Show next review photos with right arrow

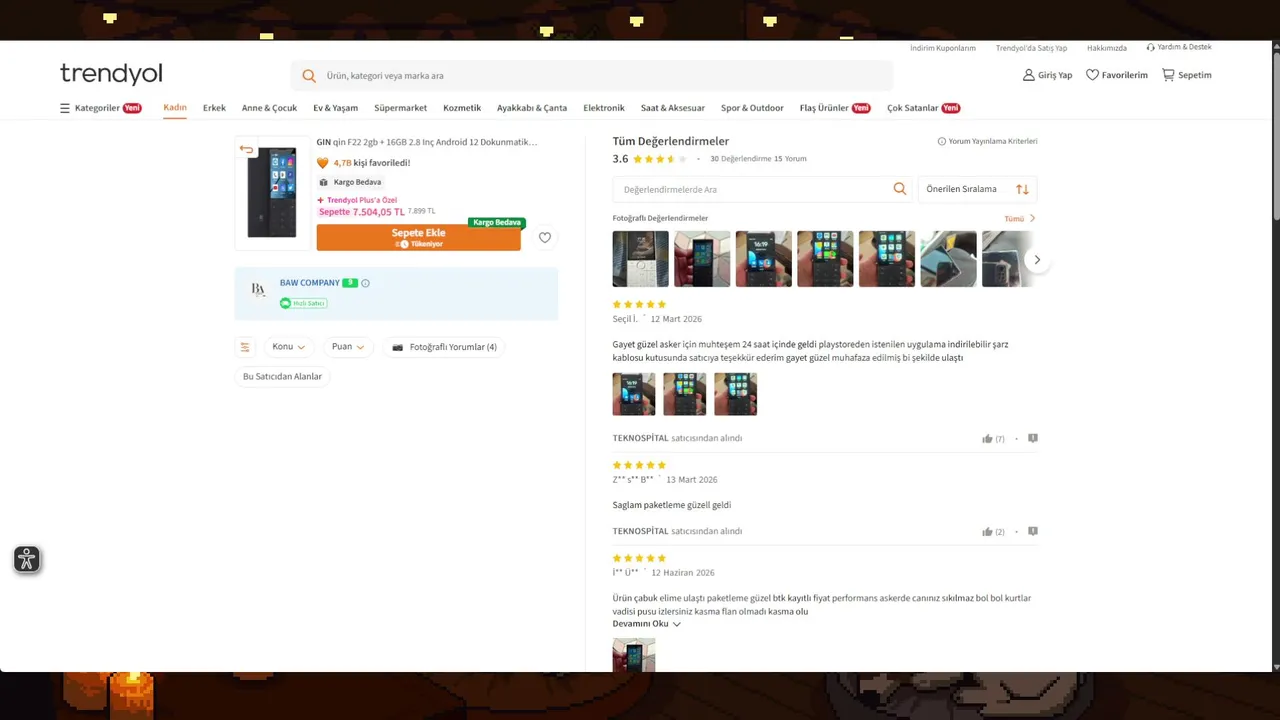click(x=1037, y=260)
